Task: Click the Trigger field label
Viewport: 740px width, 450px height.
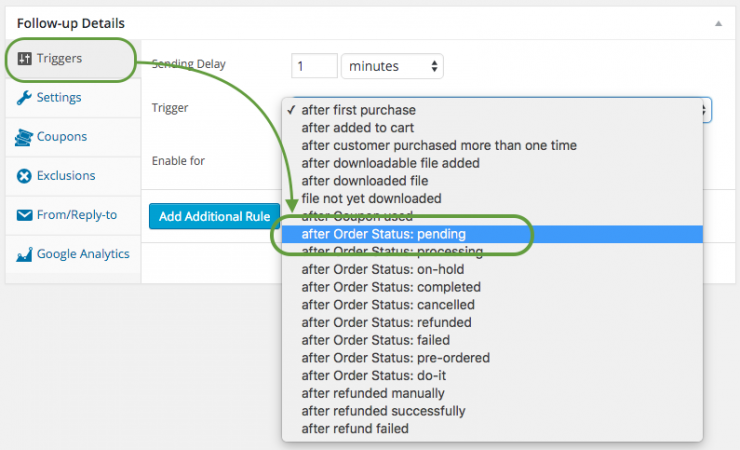Action: (x=170, y=108)
